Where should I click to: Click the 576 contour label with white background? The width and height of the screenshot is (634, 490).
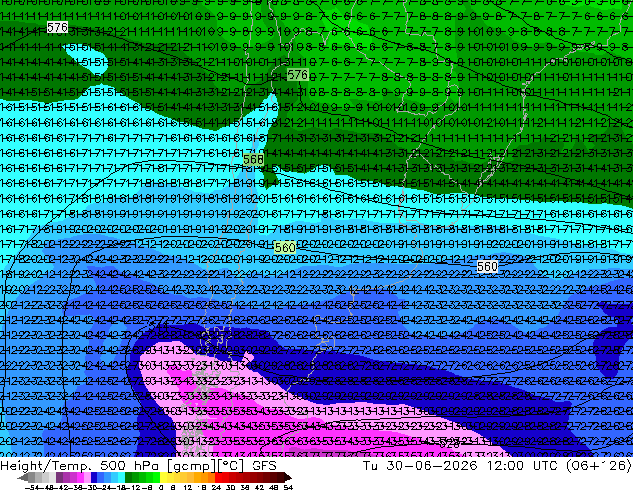[x=57, y=27]
